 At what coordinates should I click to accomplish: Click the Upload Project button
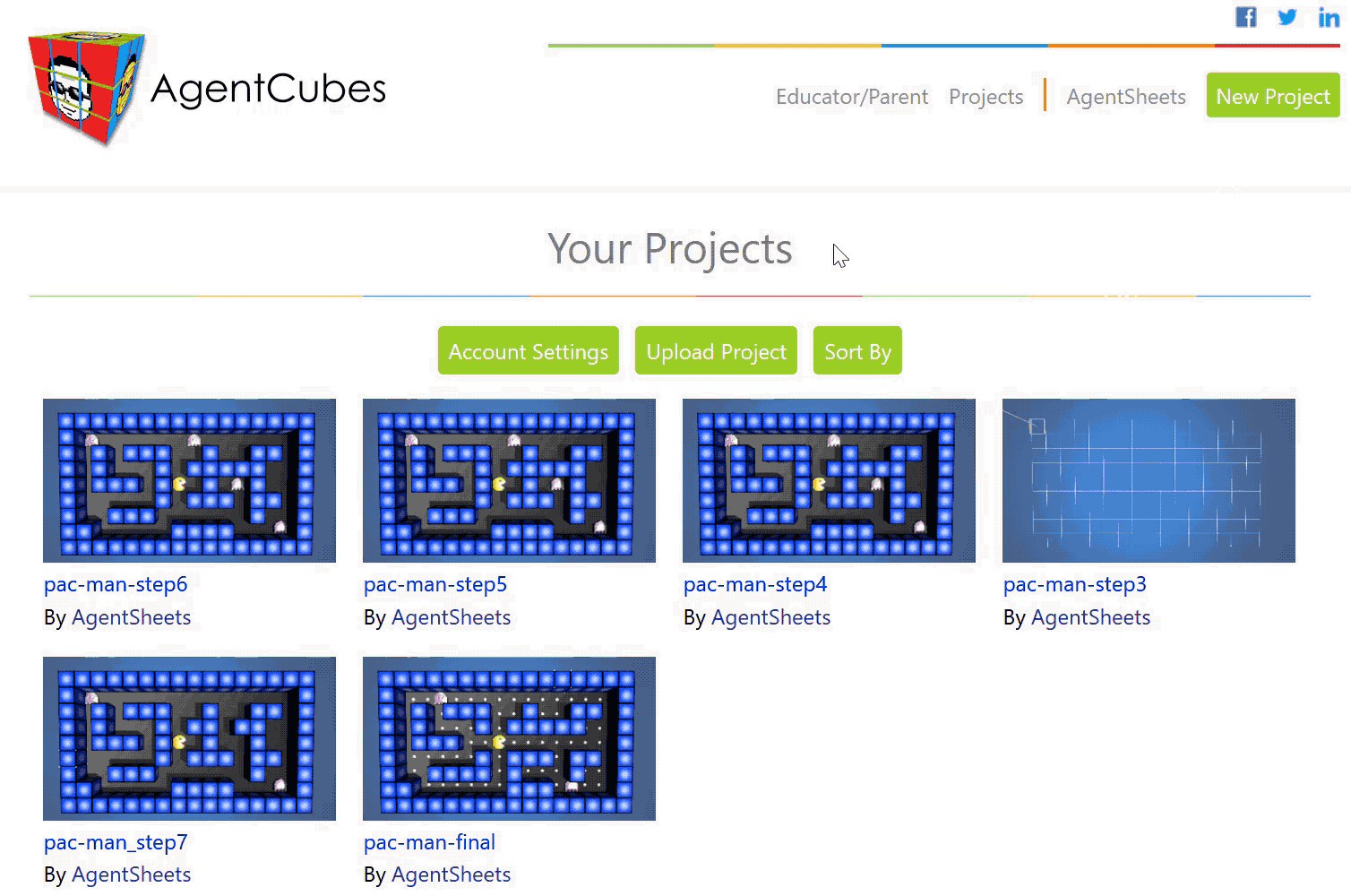(x=716, y=350)
